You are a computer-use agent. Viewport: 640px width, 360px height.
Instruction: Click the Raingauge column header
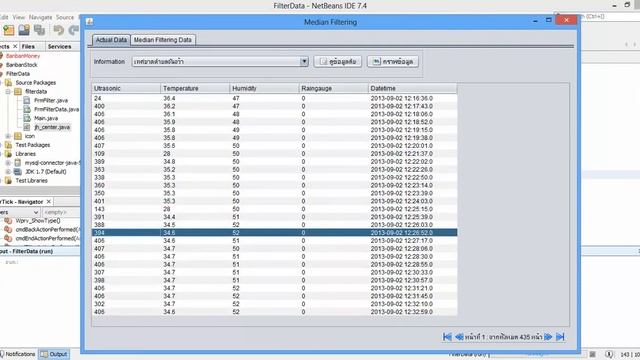(x=333, y=88)
